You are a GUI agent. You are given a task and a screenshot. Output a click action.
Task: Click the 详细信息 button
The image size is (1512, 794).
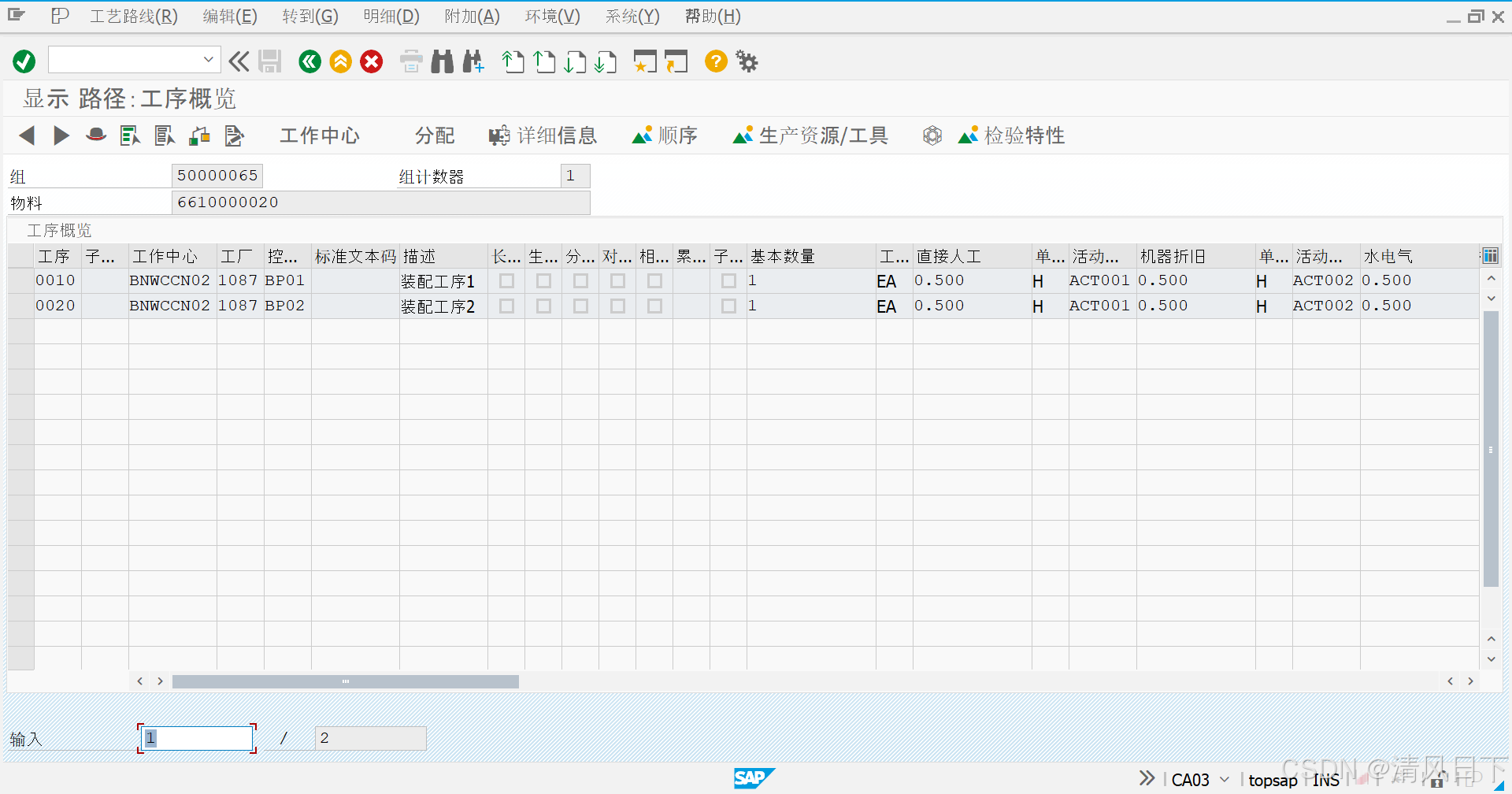[x=543, y=135]
